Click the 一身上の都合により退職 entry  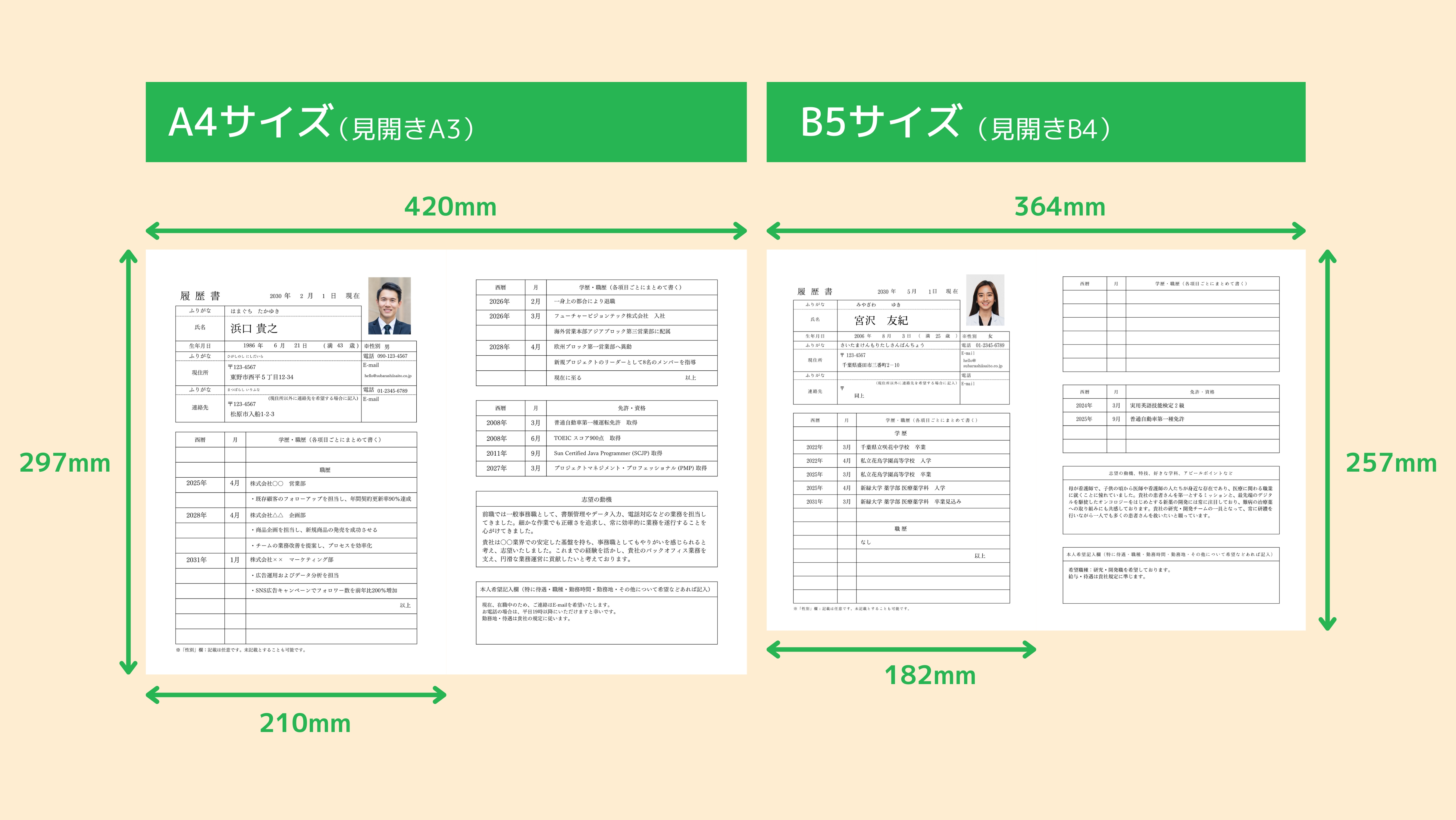click(x=584, y=301)
